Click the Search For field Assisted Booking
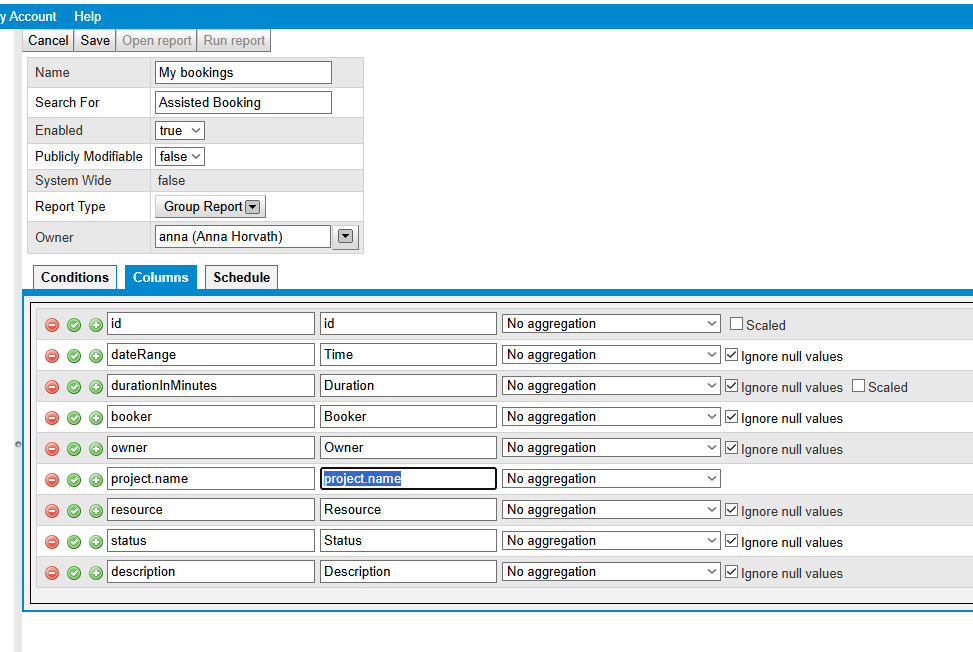The width and height of the screenshot is (973, 652). [x=243, y=102]
